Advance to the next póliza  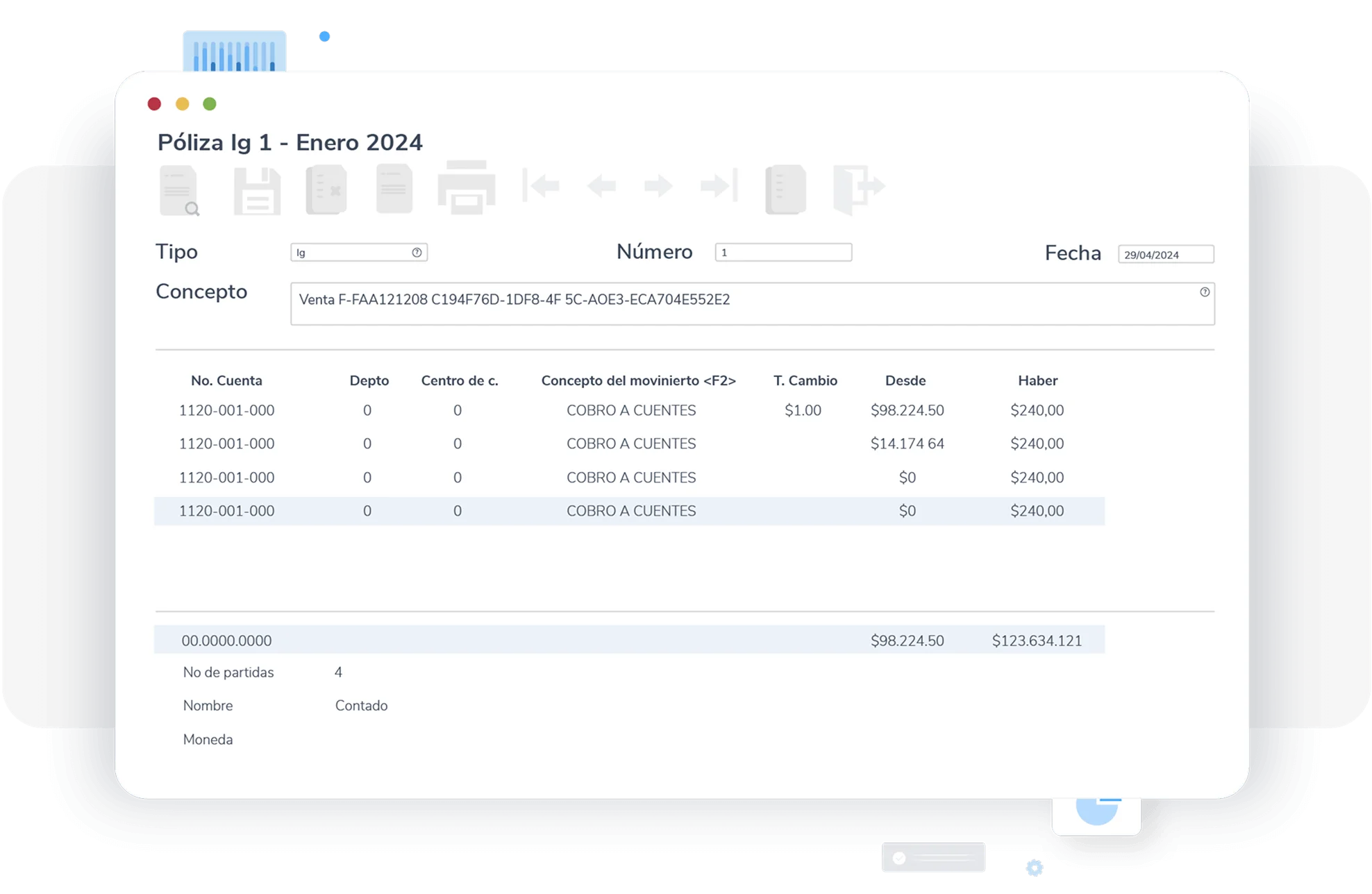[656, 186]
